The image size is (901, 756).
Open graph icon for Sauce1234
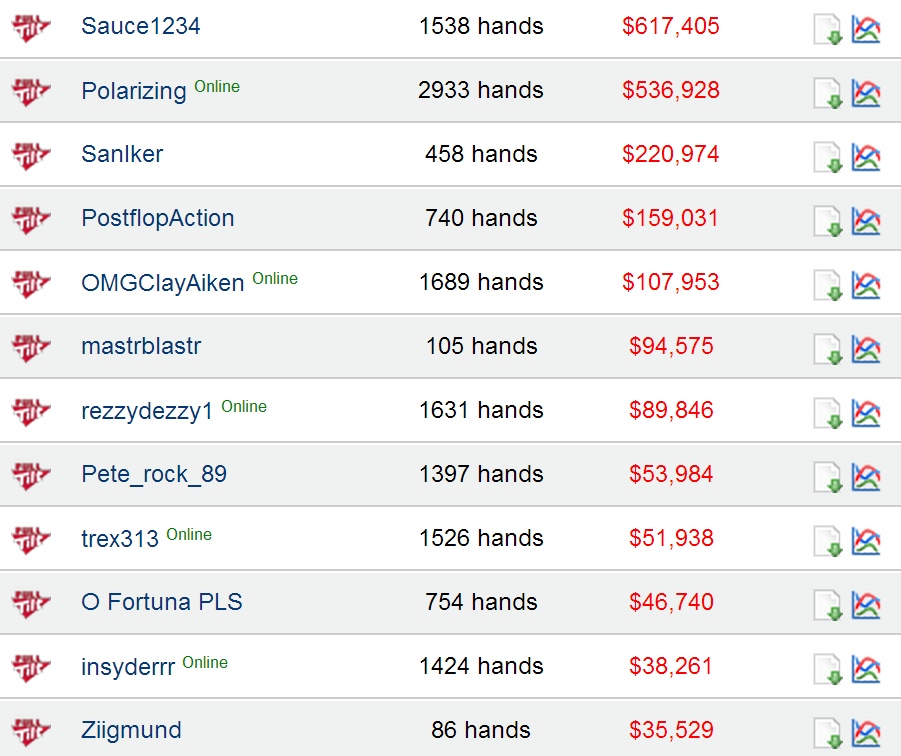(865, 30)
